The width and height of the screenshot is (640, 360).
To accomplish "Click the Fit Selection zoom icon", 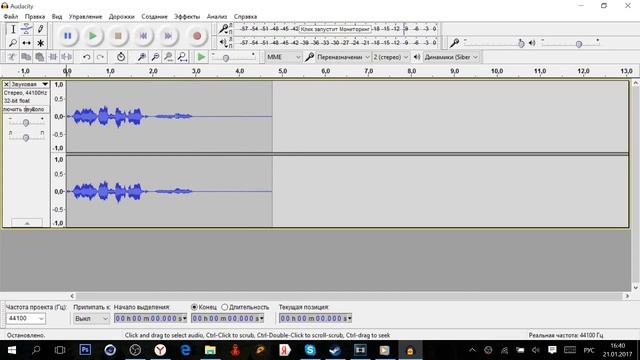I will coord(169,57).
